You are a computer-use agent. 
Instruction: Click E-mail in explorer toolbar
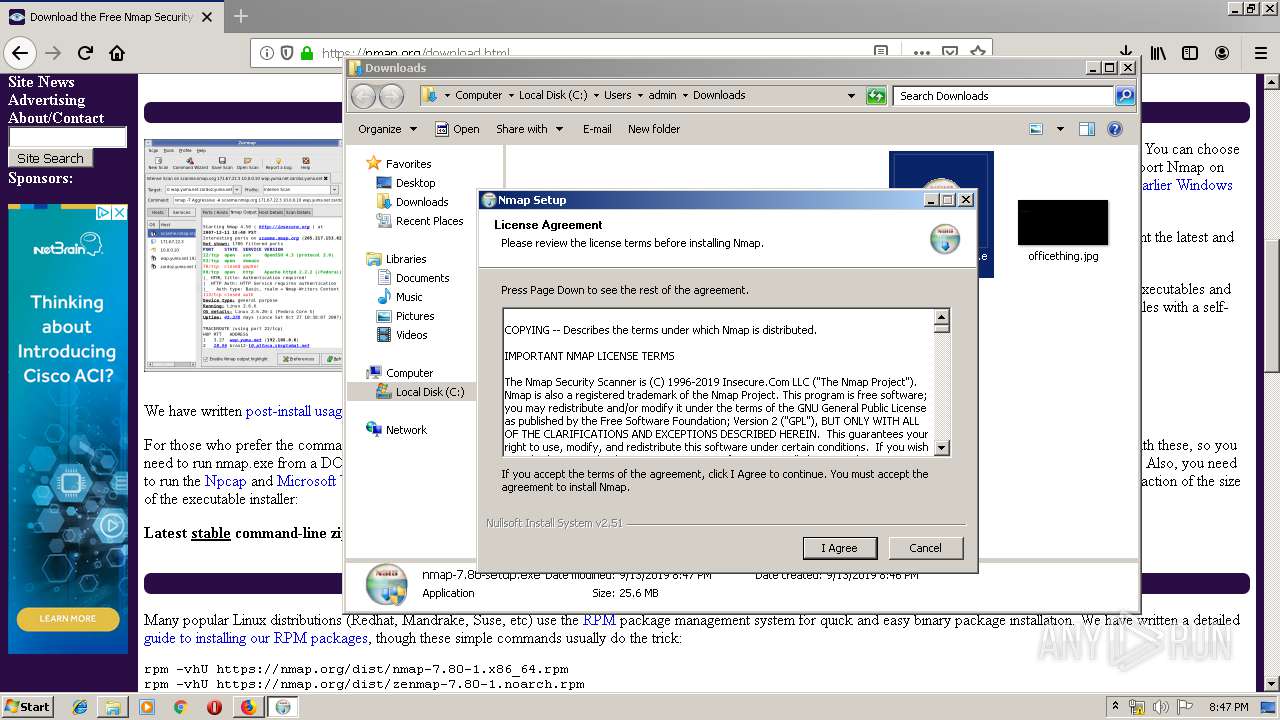click(x=597, y=129)
